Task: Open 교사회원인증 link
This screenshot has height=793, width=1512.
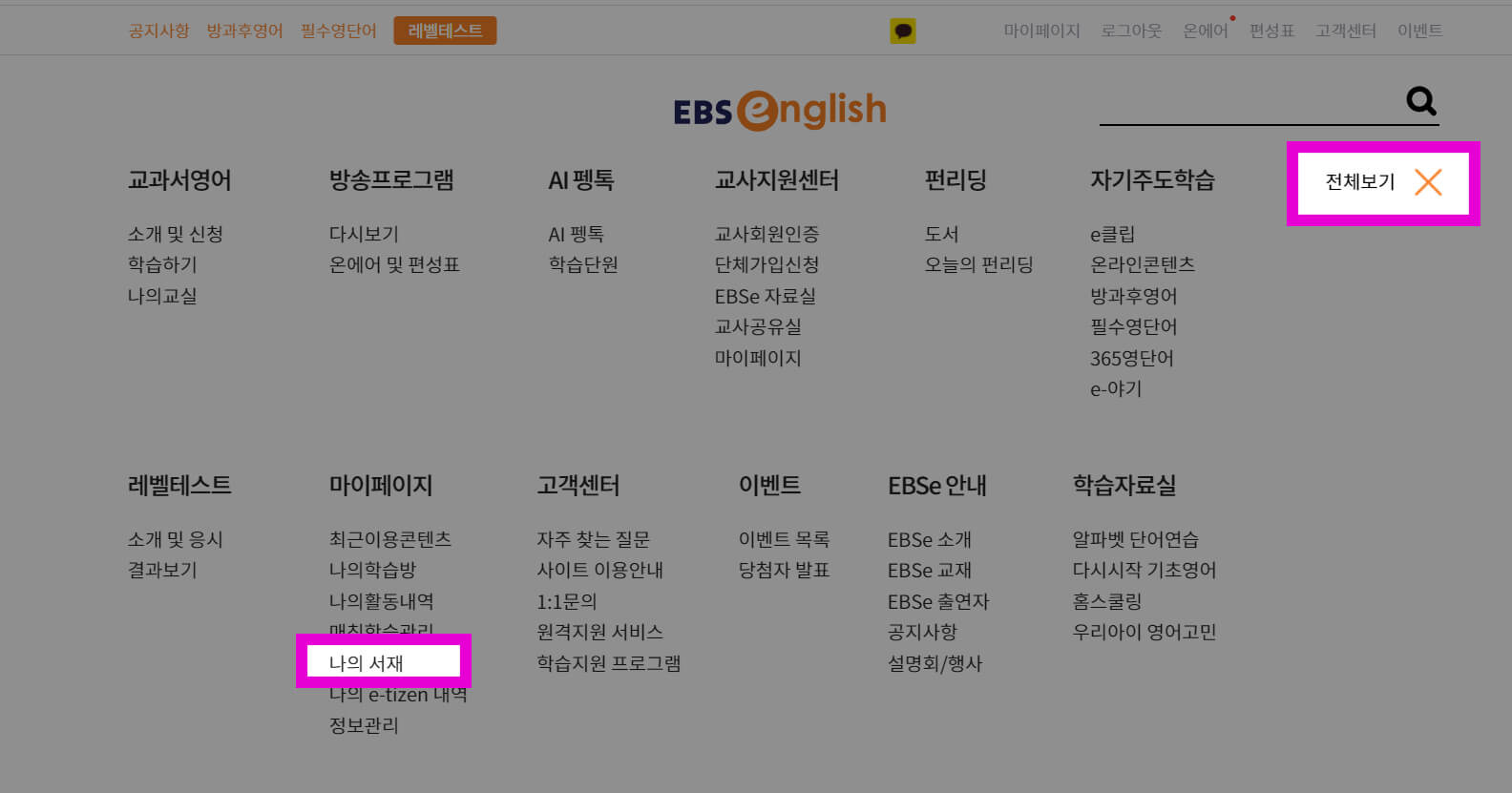Action: (767, 234)
